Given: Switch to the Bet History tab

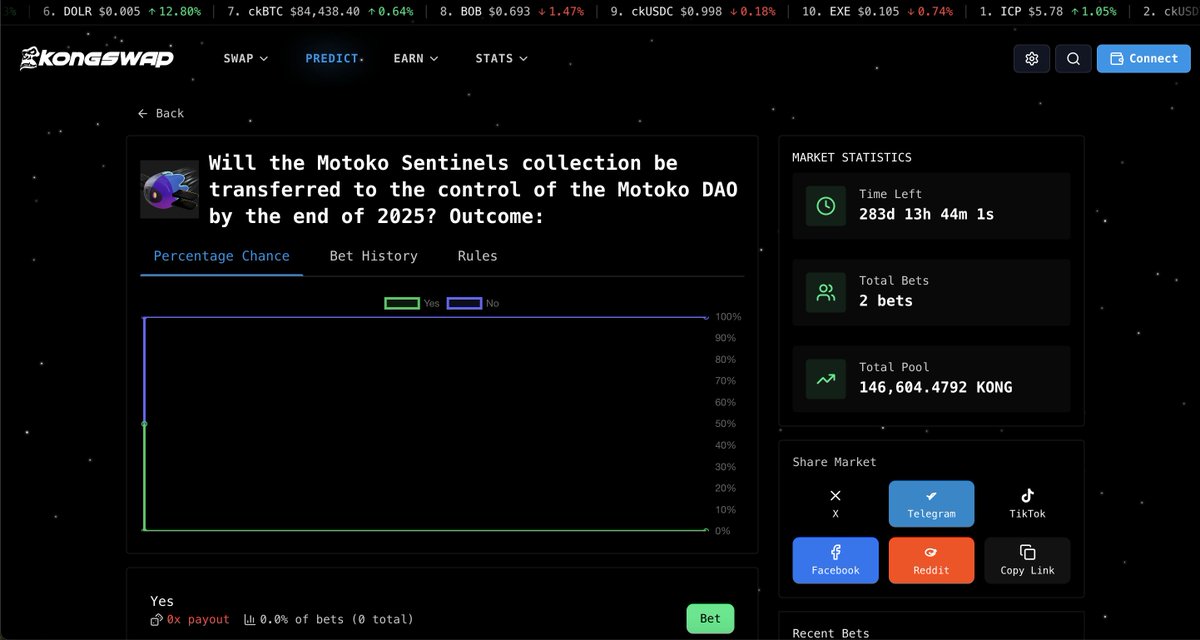Looking at the screenshot, I should pos(374,256).
